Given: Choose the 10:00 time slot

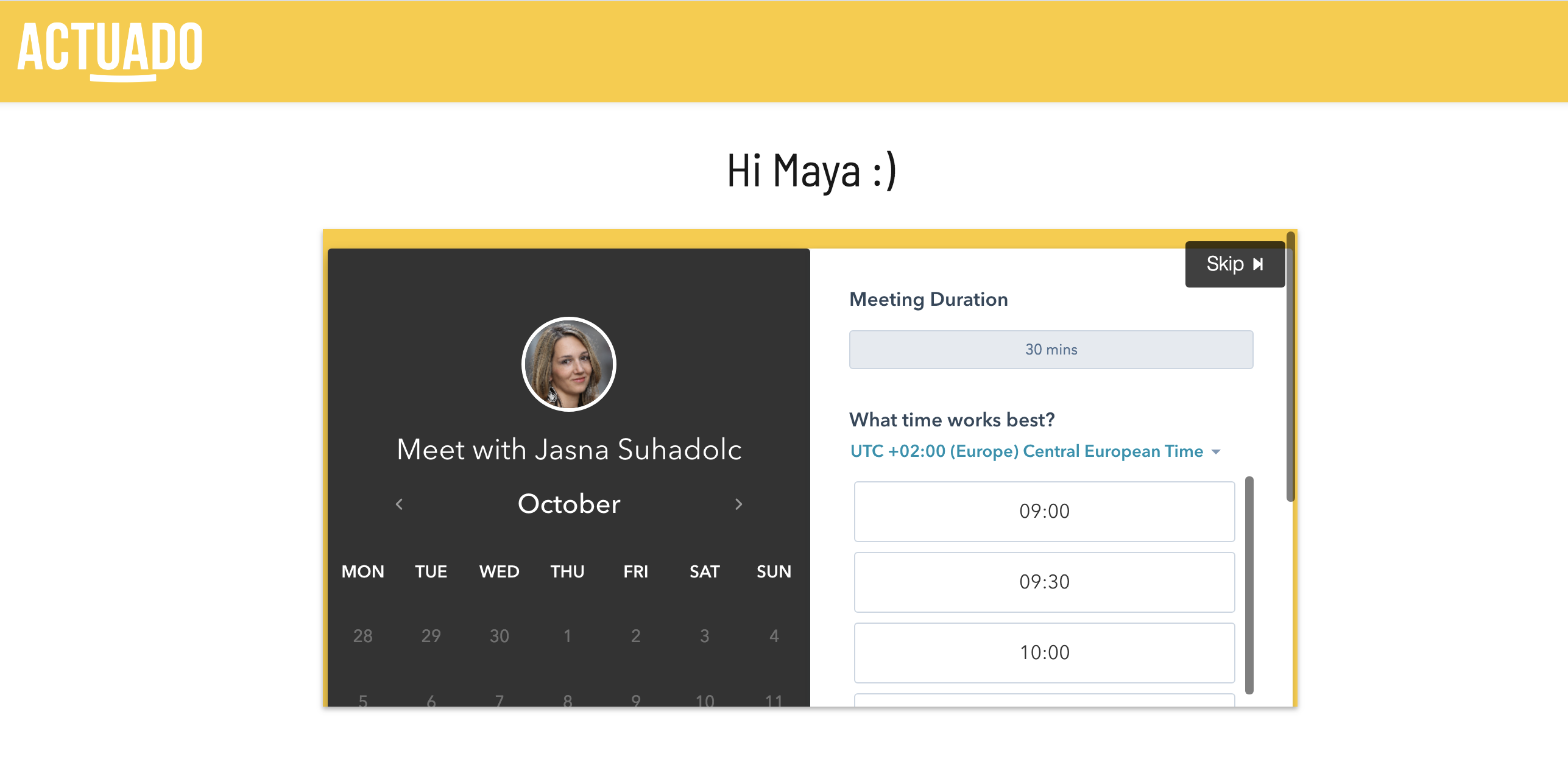Looking at the screenshot, I should coord(1044,653).
